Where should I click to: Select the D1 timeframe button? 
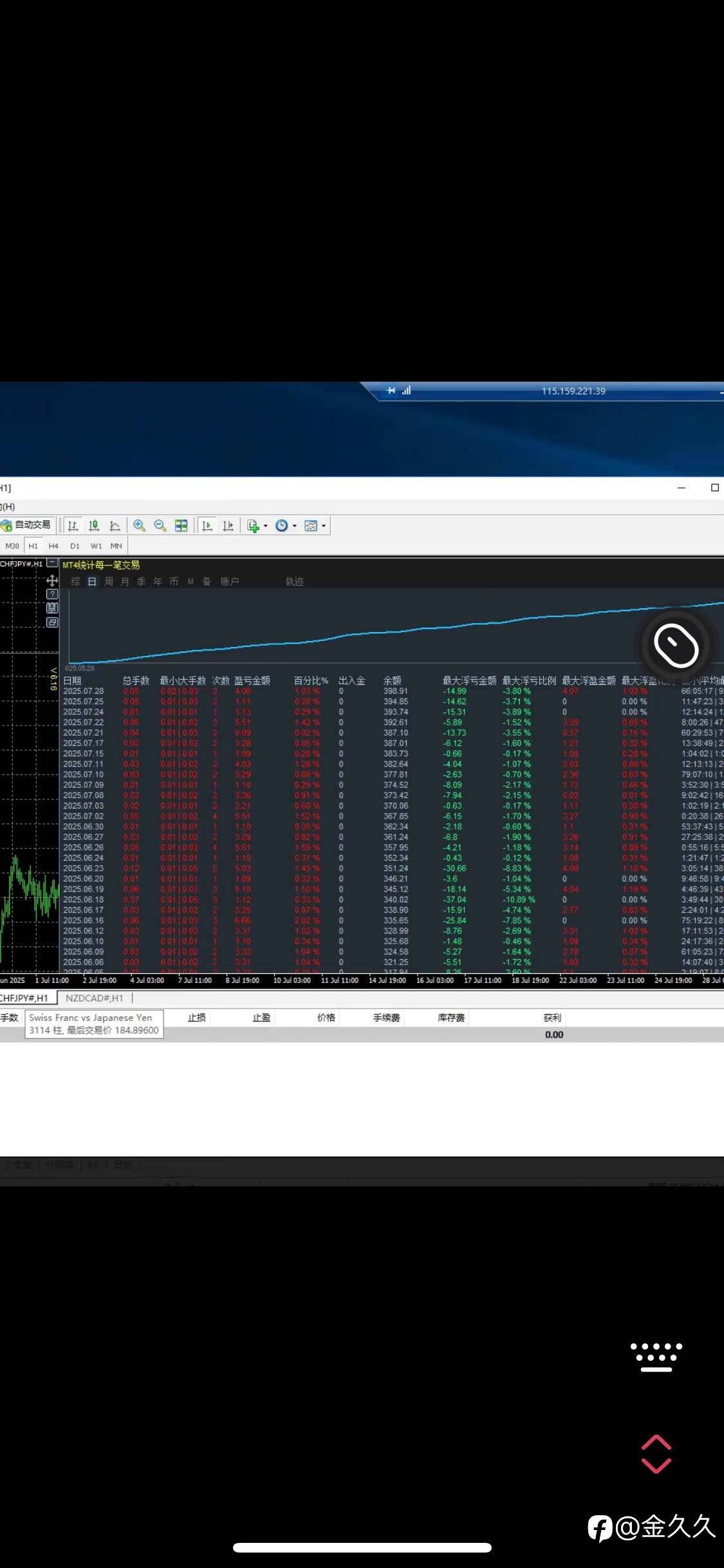(75, 546)
